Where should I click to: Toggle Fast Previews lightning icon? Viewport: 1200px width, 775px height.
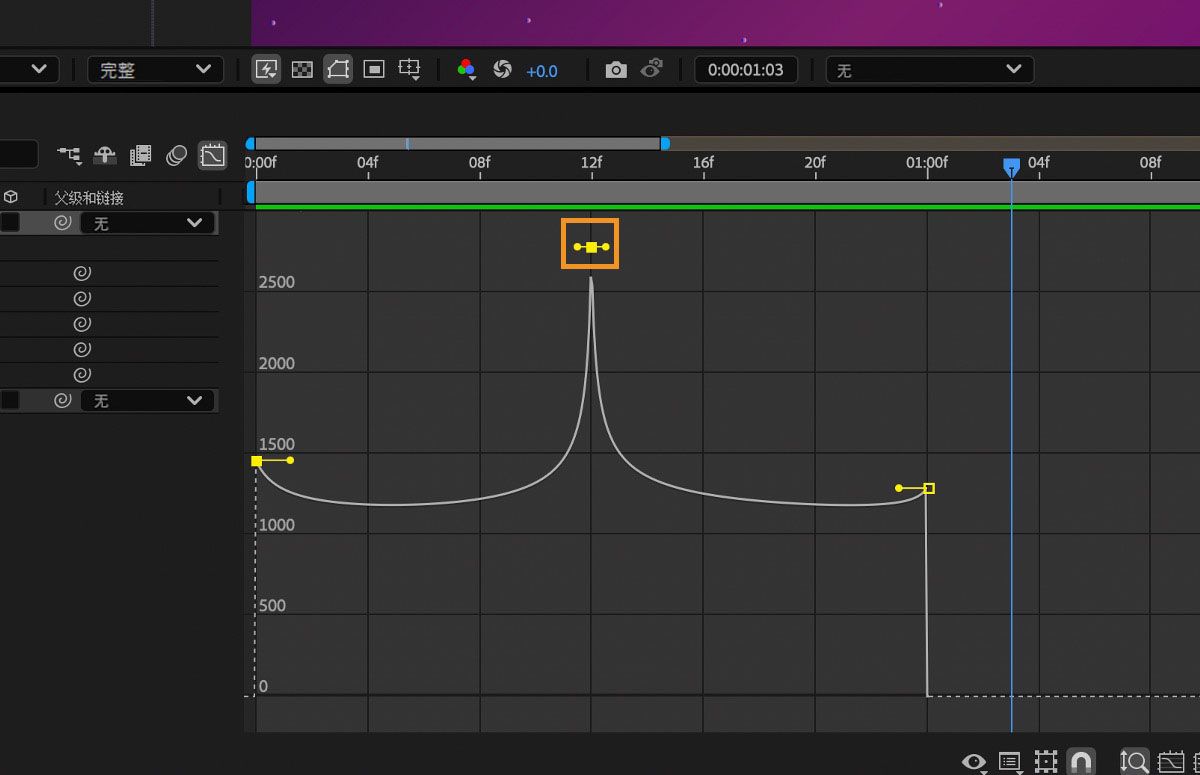pos(266,70)
